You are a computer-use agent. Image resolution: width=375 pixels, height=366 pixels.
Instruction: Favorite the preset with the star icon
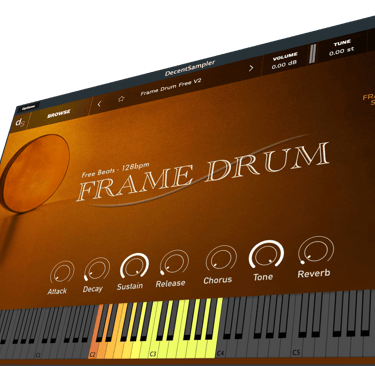coord(121,99)
